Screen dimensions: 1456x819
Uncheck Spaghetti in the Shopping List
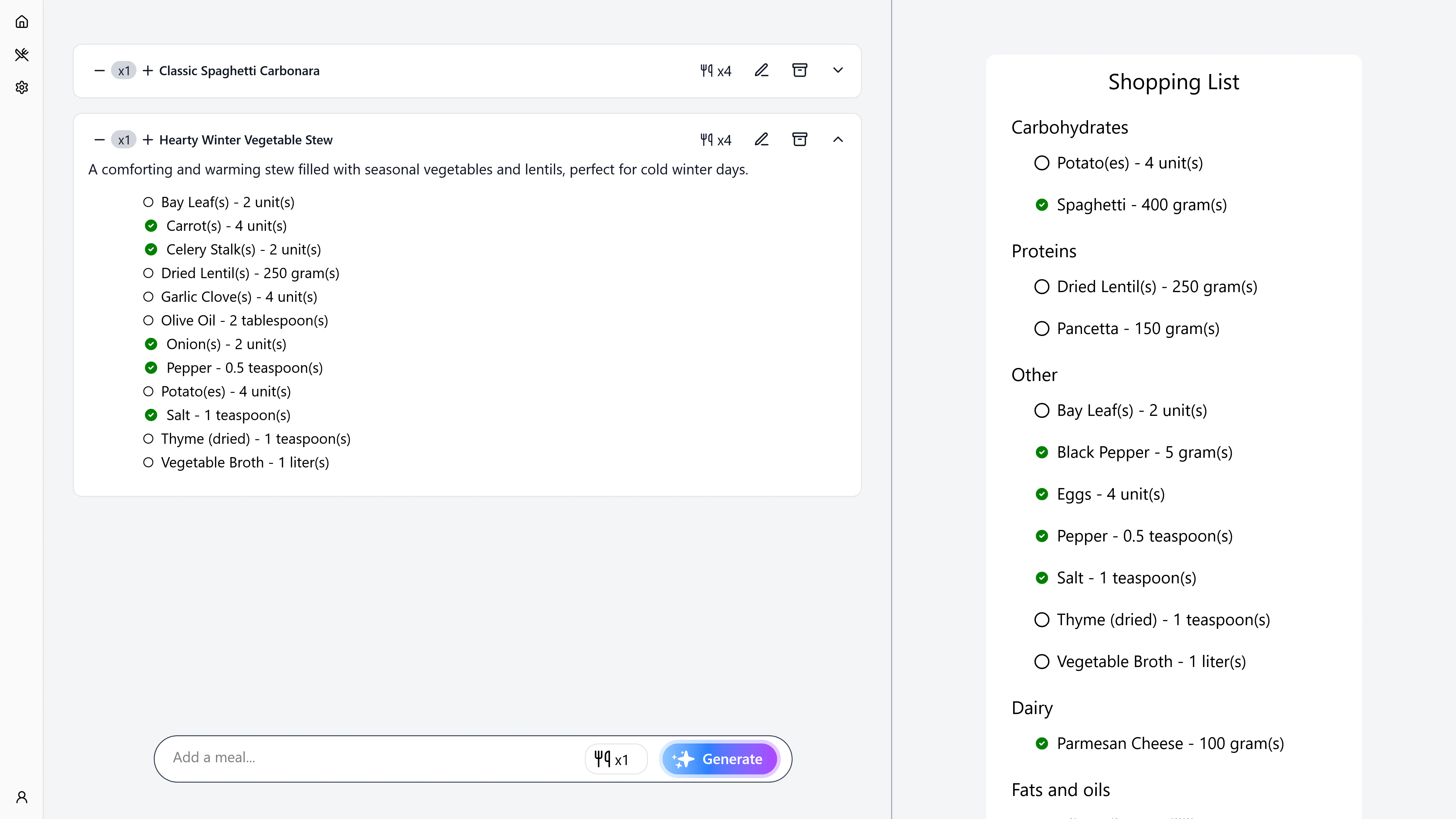tap(1041, 205)
